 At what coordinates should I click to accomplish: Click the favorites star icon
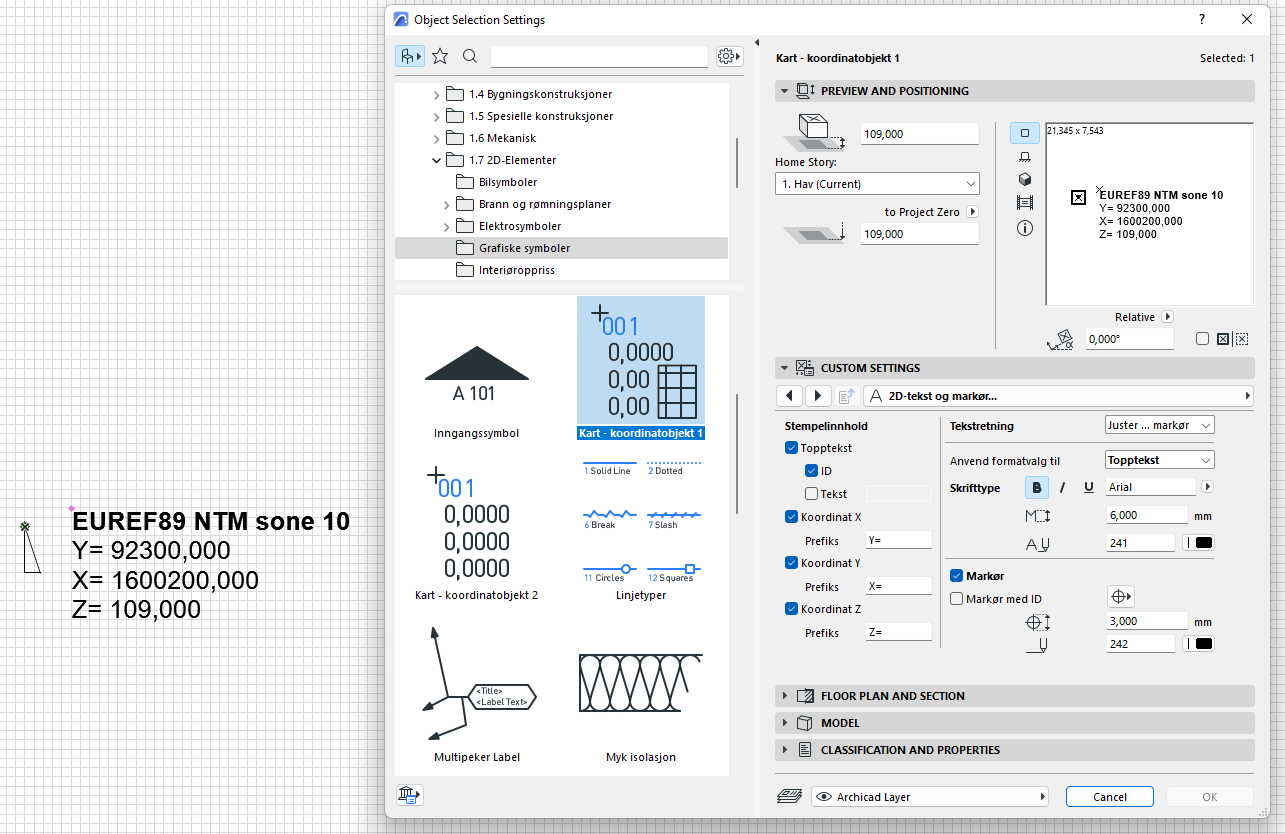pos(440,57)
